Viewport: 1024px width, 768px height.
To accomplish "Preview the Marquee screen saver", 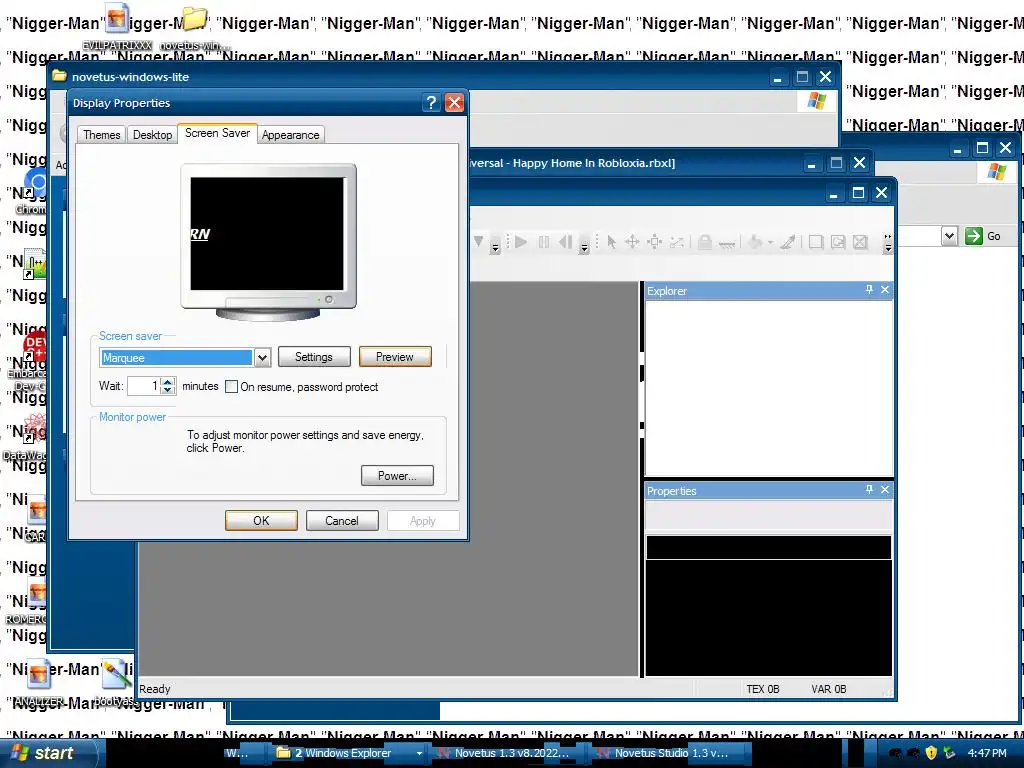I will [394, 357].
